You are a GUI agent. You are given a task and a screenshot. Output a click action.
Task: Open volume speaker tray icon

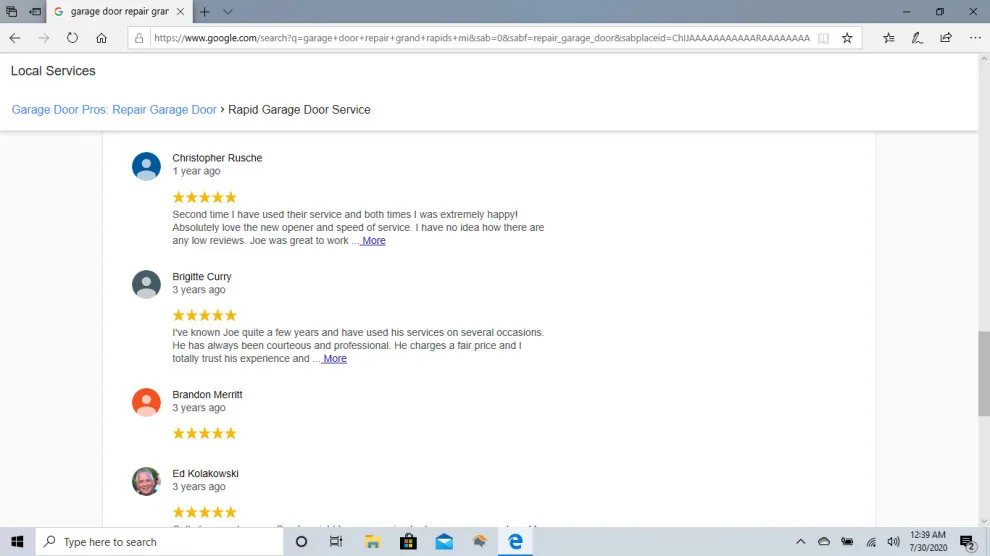pyautogui.click(x=893, y=541)
